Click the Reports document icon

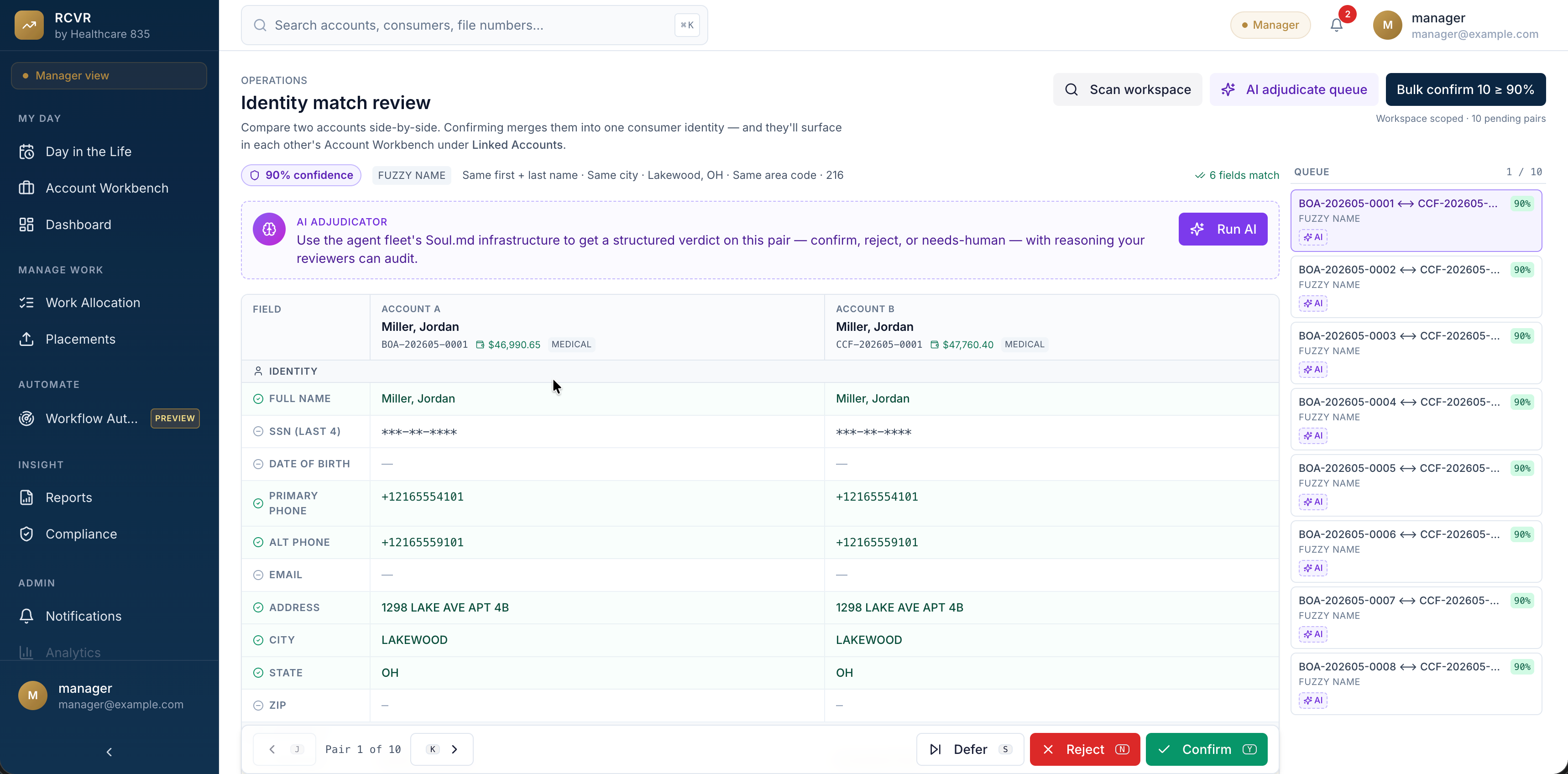tap(26, 497)
